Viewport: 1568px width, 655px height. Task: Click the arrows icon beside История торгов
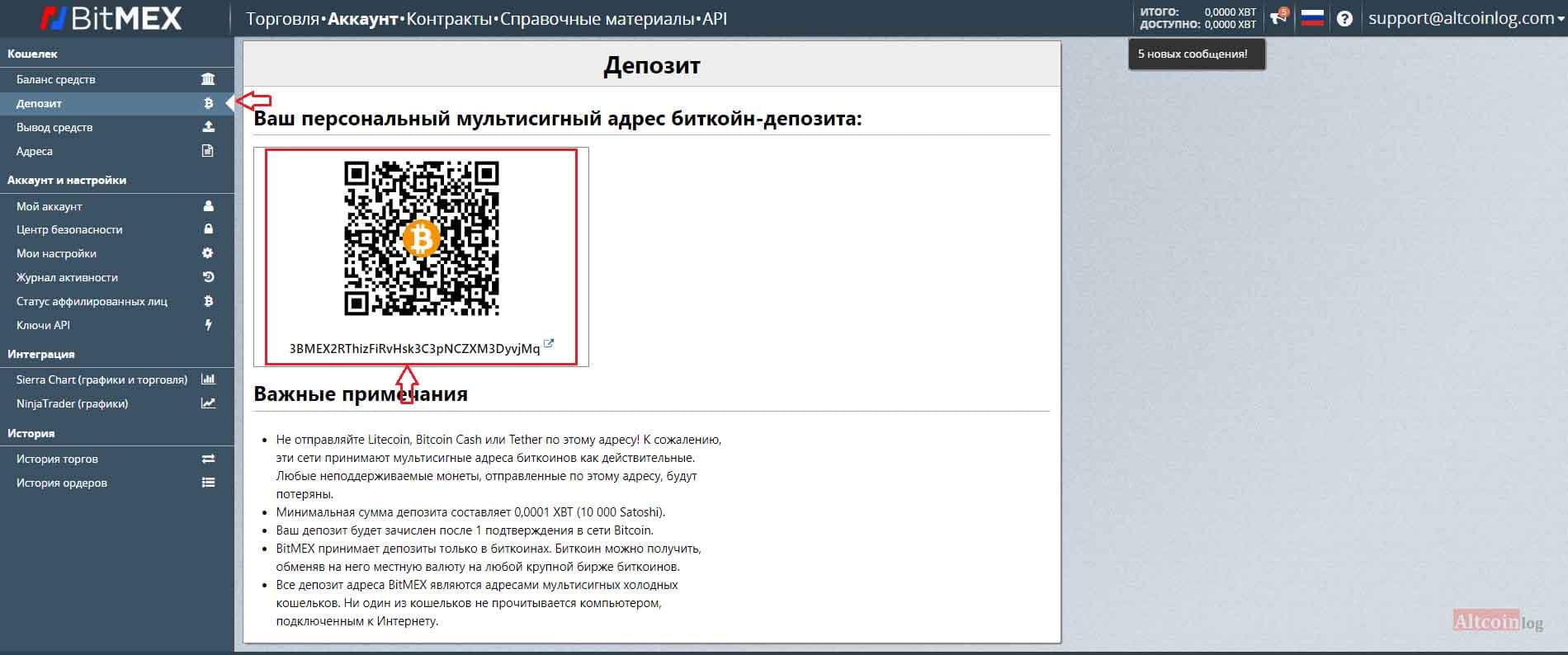208,459
